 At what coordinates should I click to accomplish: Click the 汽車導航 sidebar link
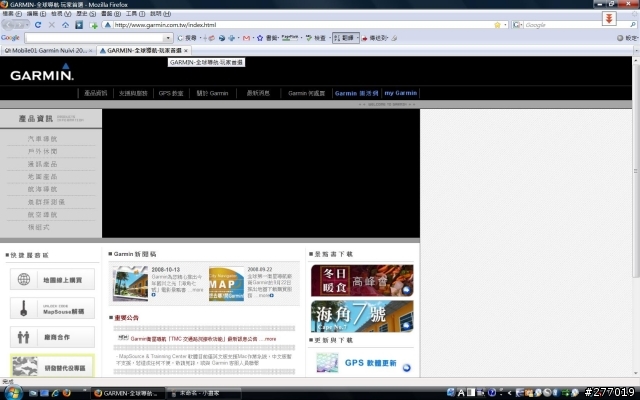pyautogui.click(x=42, y=139)
